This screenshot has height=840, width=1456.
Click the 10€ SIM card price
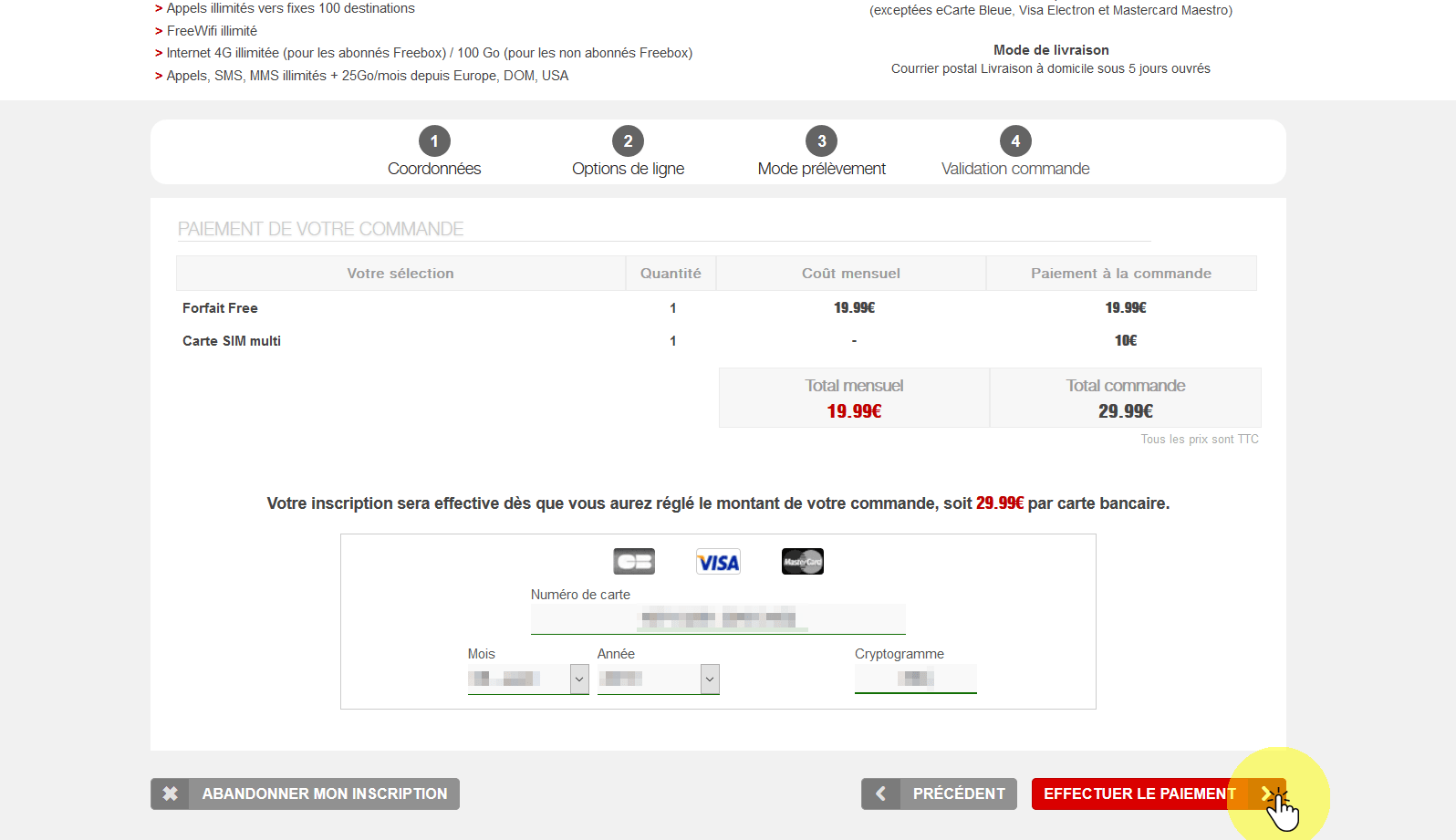pos(1126,341)
